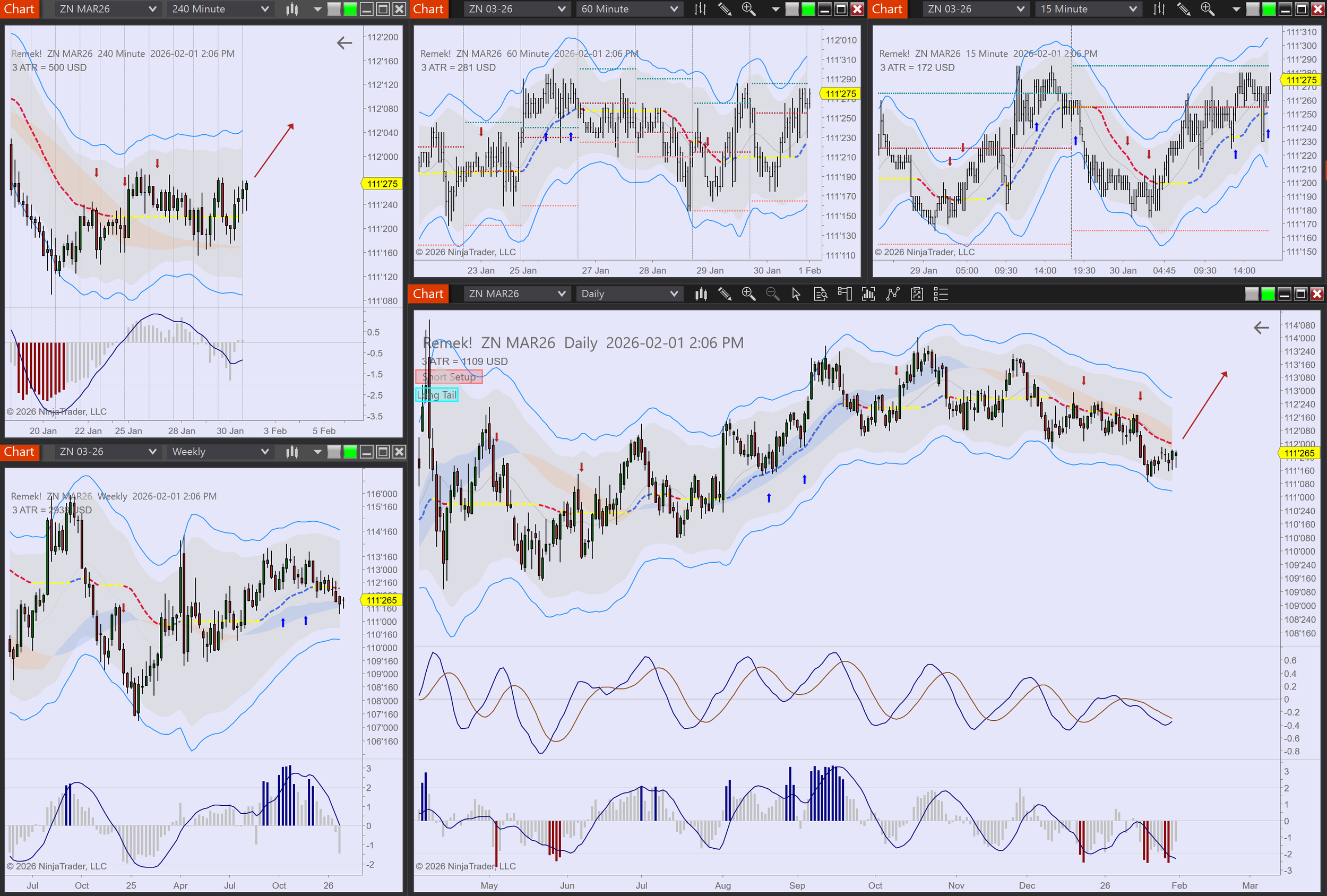Open Chart Trader icon in Daily toolbar
This screenshot has height=896, width=1327.
click(844, 294)
